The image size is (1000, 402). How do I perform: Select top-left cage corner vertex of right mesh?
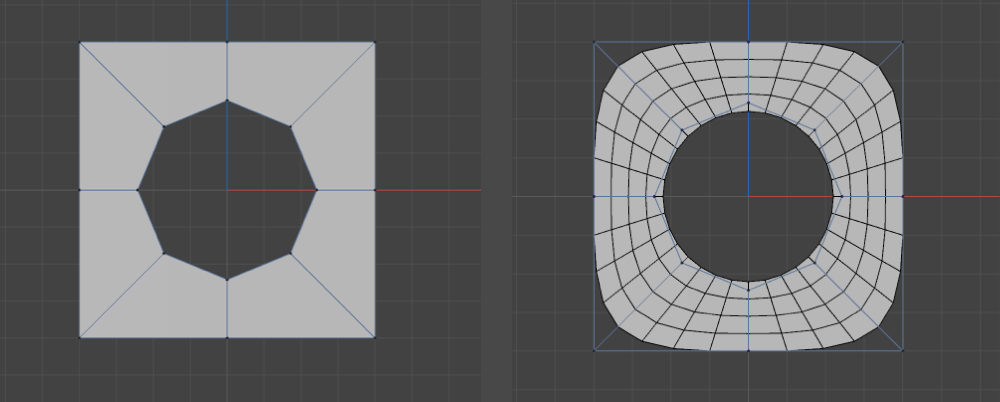594,42
